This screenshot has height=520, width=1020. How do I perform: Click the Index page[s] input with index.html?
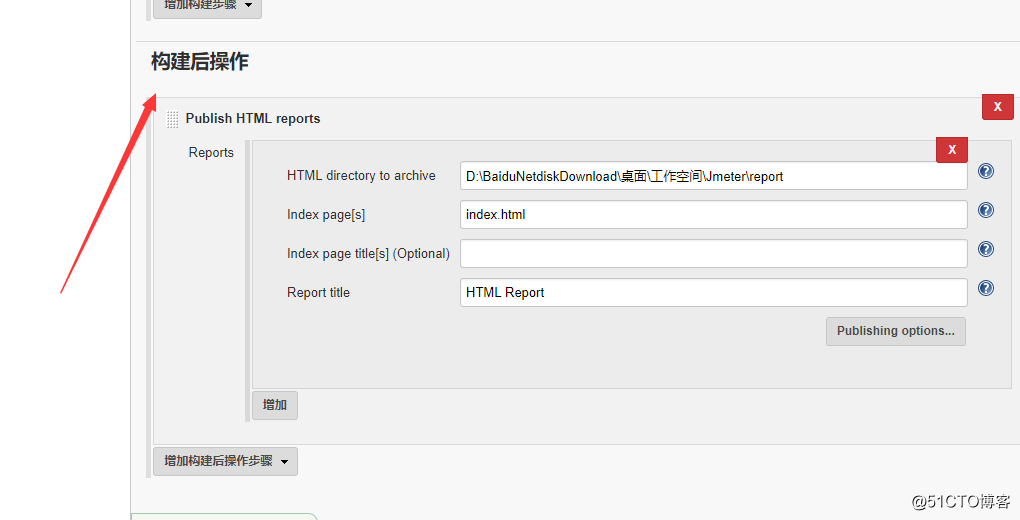pyautogui.click(x=714, y=214)
